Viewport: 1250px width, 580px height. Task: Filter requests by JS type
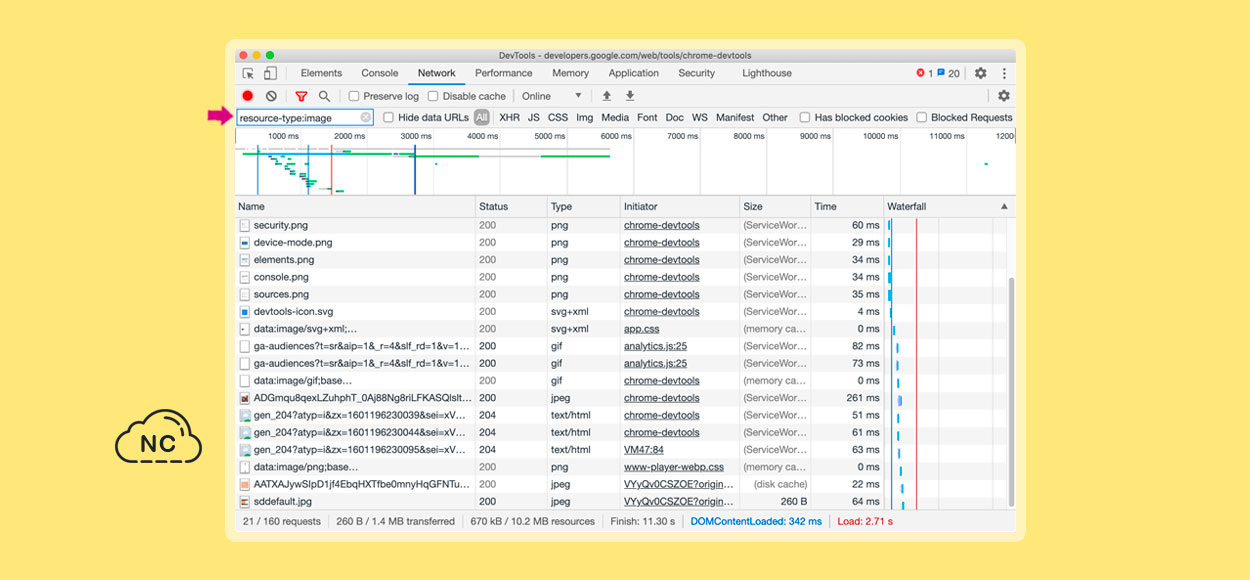534,118
